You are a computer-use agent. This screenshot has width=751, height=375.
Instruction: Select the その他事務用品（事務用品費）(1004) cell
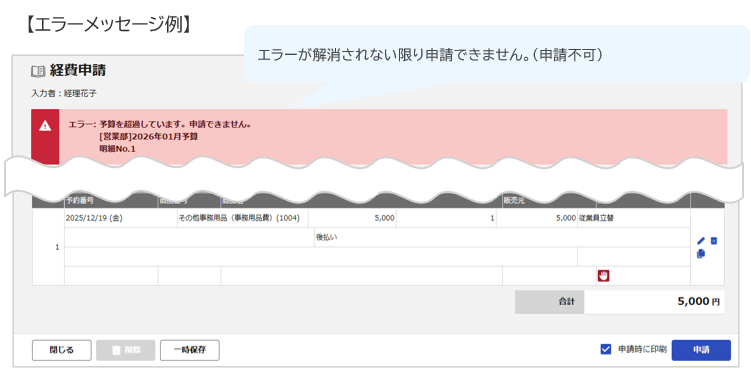[243, 218]
